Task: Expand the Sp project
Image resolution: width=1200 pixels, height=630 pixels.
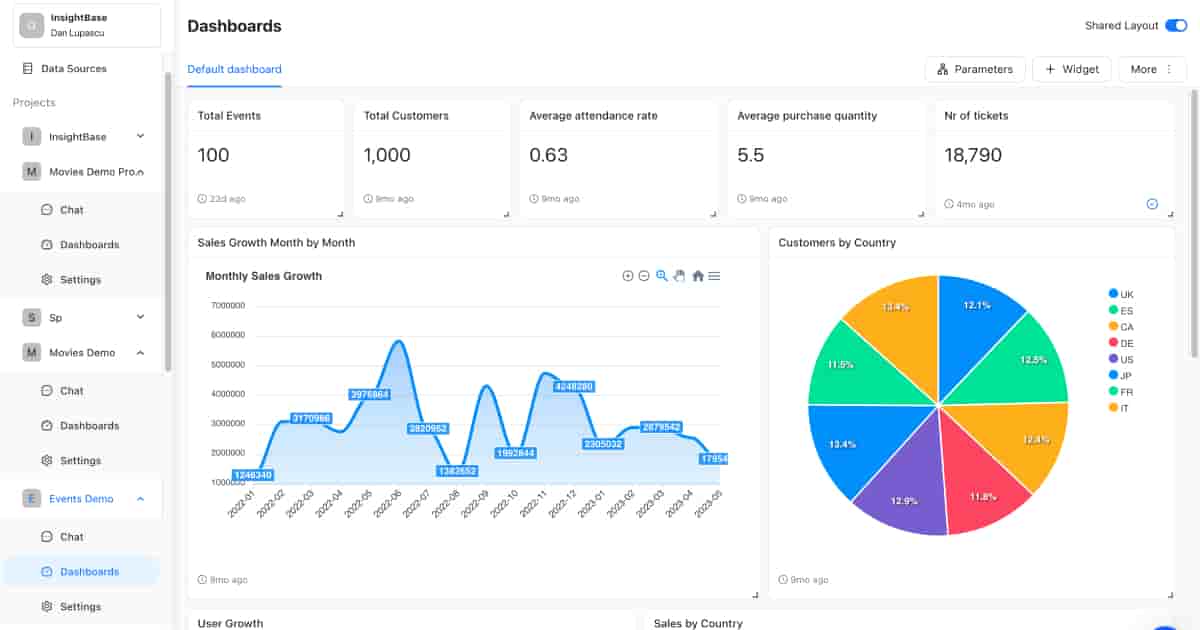Action: (140, 317)
